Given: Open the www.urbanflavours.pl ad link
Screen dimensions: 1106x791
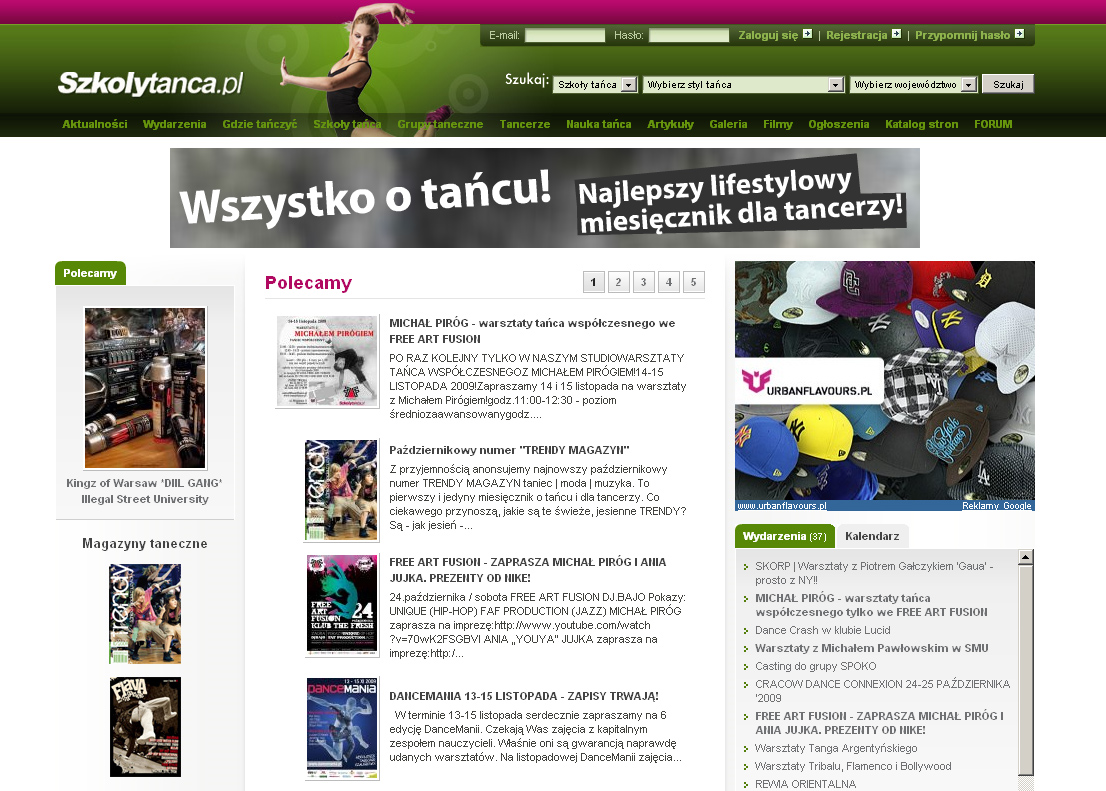Looking at the screenshot, I should tap(782, 506).
